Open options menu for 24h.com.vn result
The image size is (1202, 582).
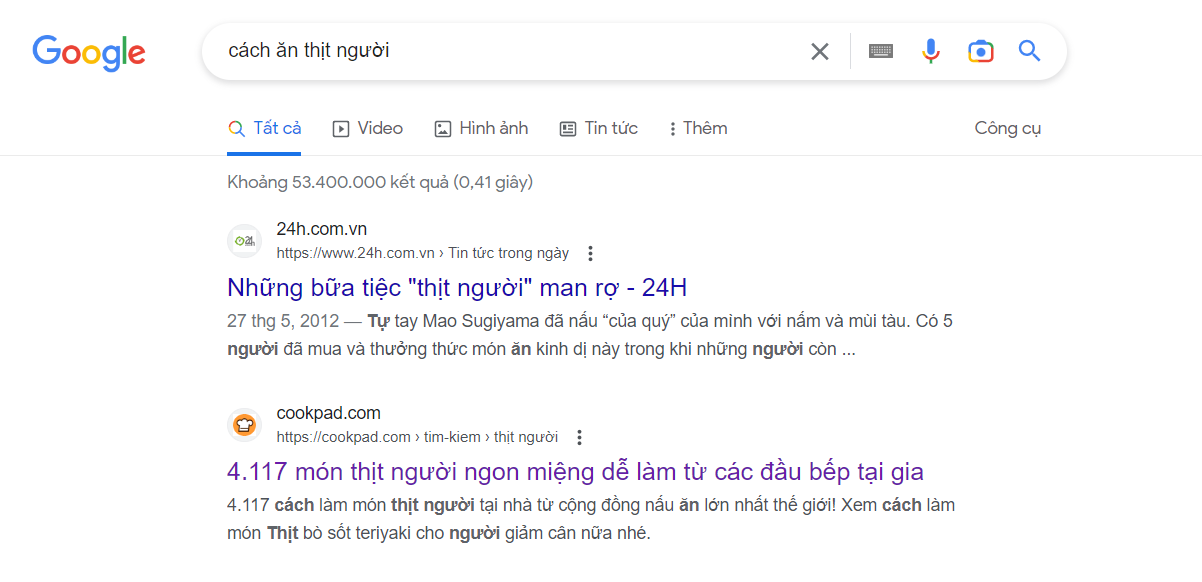coord(590,253)
